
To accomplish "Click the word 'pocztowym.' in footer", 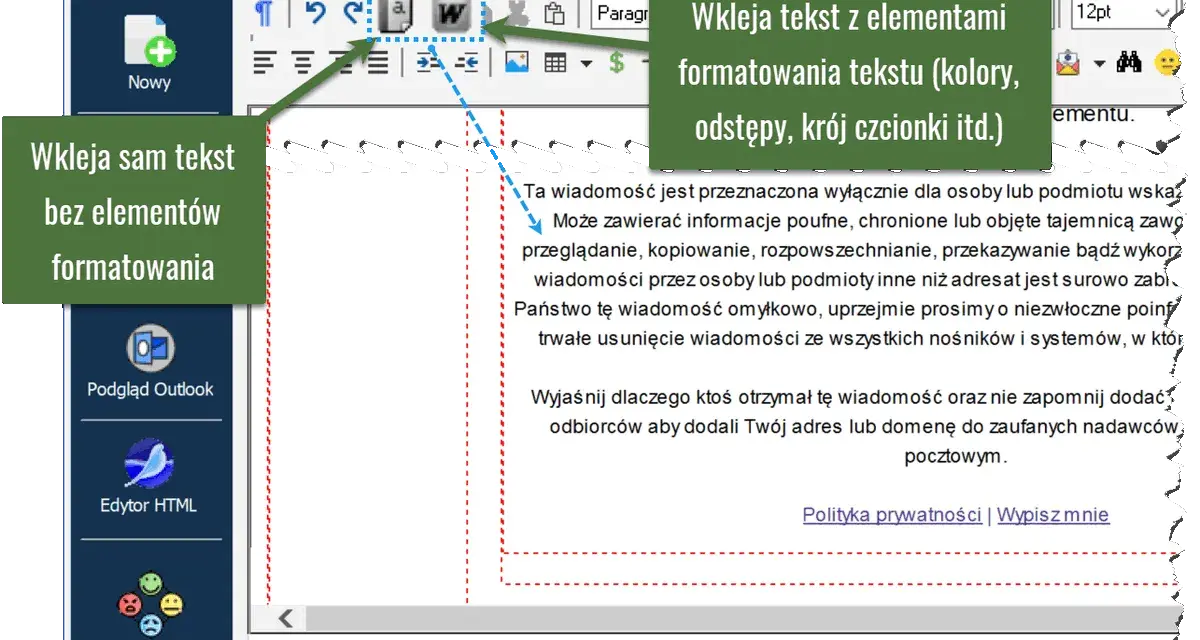I will pyautogui.click(x=955, y=457).
